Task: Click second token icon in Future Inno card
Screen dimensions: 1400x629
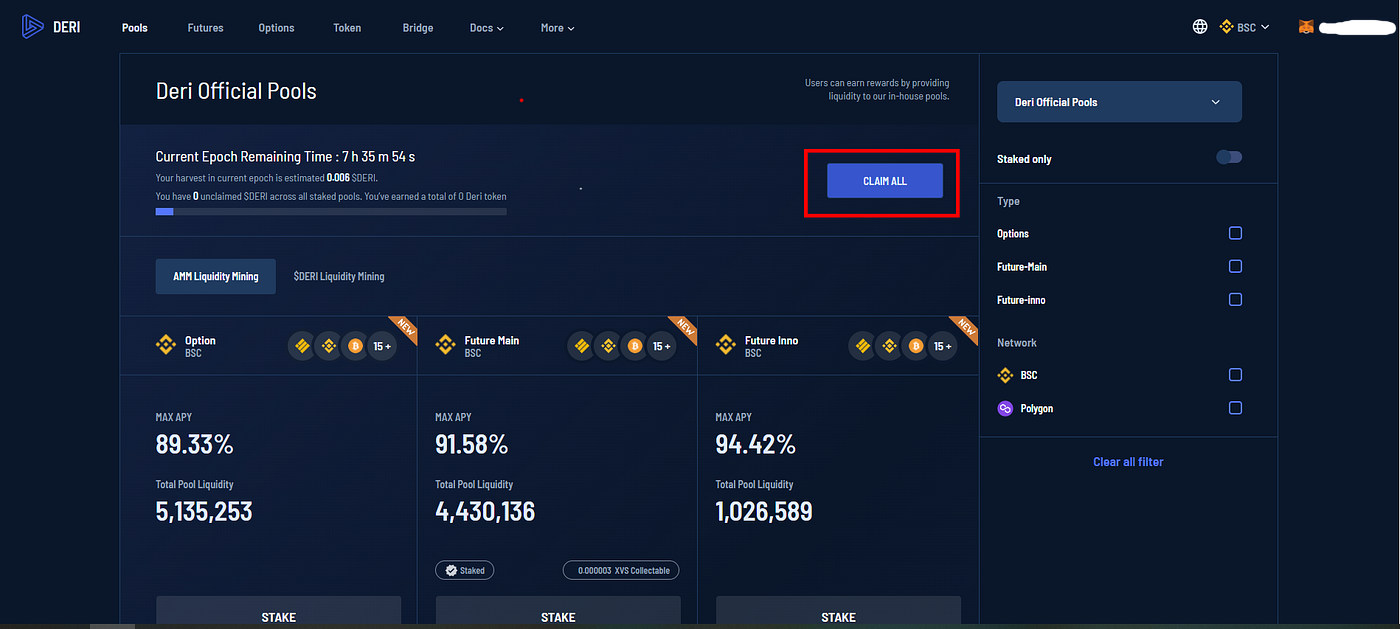Action: click(x=888, y=346)
